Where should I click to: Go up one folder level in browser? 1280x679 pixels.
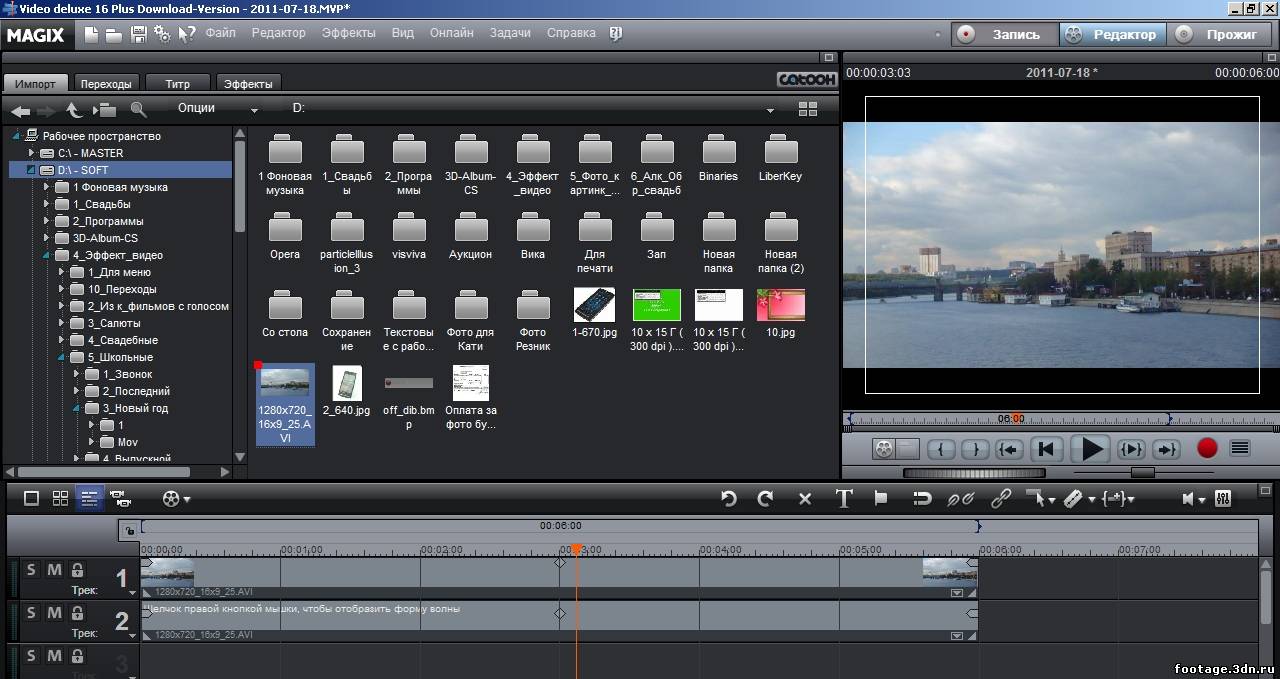click(x=74, y=110)
